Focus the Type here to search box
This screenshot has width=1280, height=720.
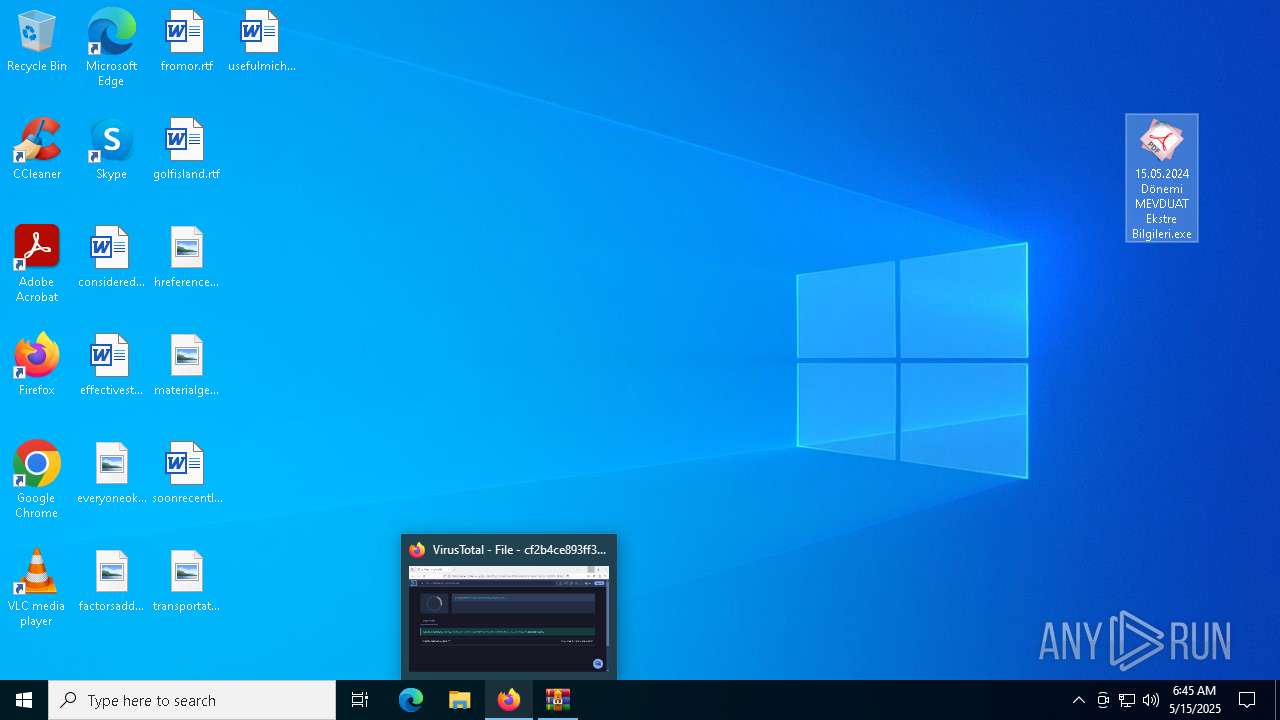tap(192, 700)
